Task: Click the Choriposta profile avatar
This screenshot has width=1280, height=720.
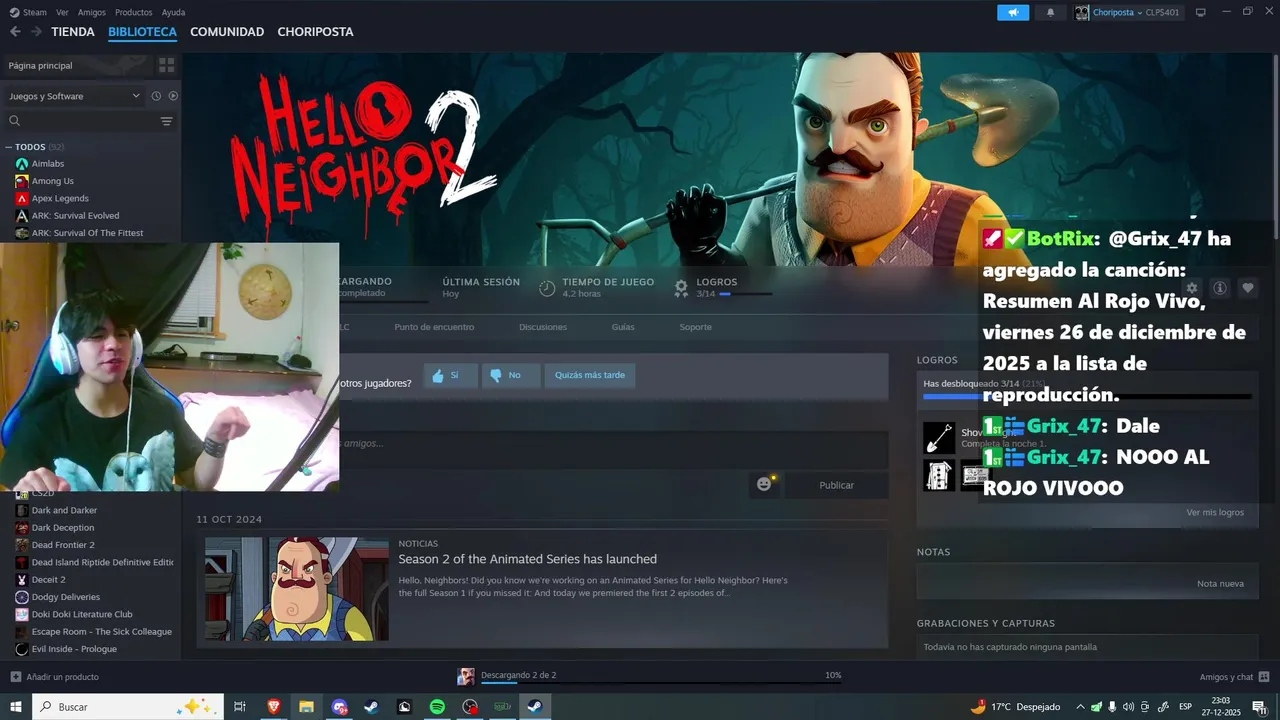Action: click(1082, 13)
